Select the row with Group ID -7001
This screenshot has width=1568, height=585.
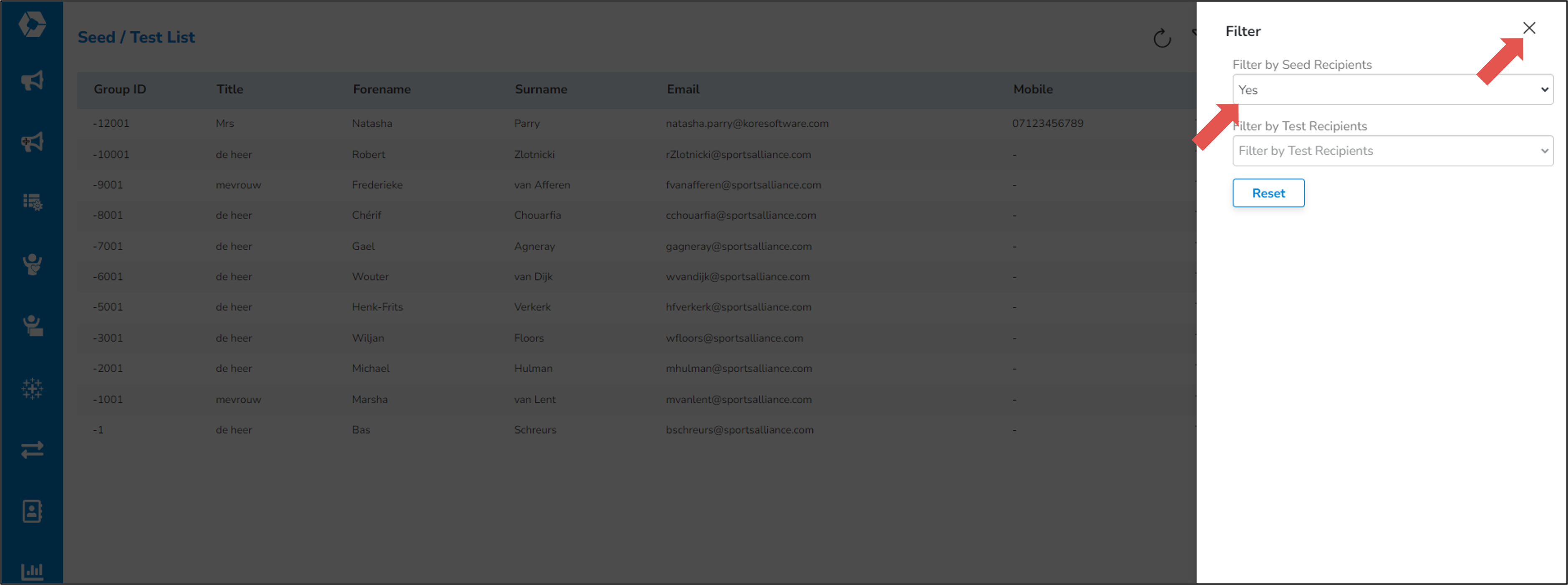pyautogui.click(x=636, y=246)
